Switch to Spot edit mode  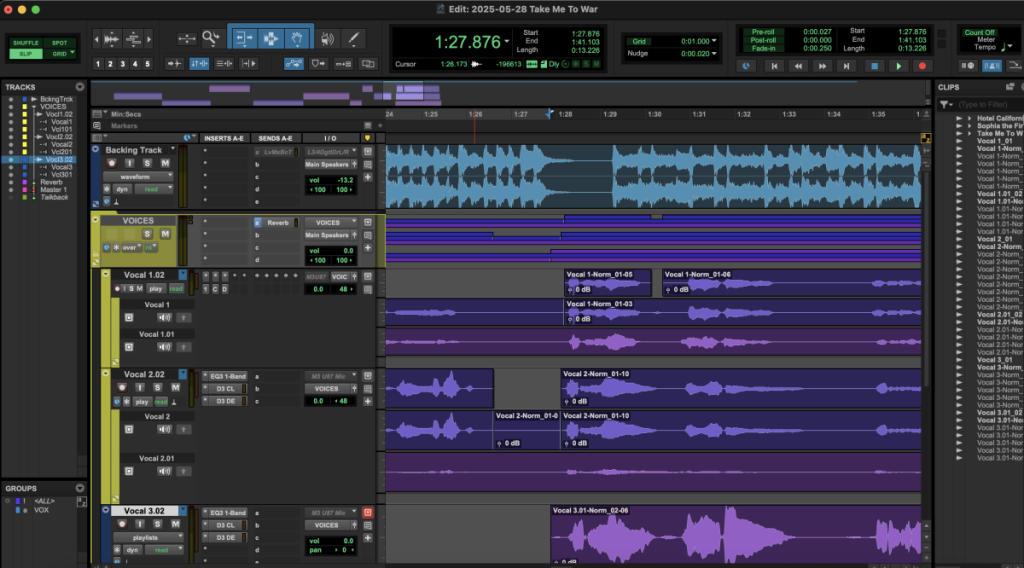pos(60,43)
